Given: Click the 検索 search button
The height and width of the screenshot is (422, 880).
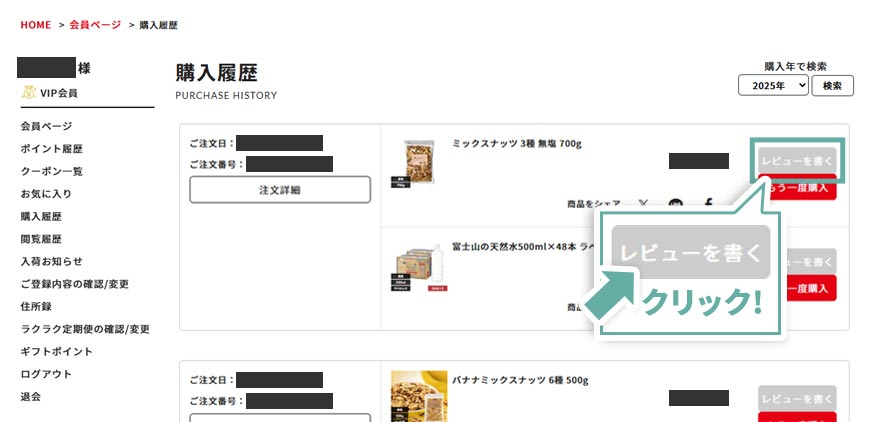Looking at the screenshot, I should point(832,86).
